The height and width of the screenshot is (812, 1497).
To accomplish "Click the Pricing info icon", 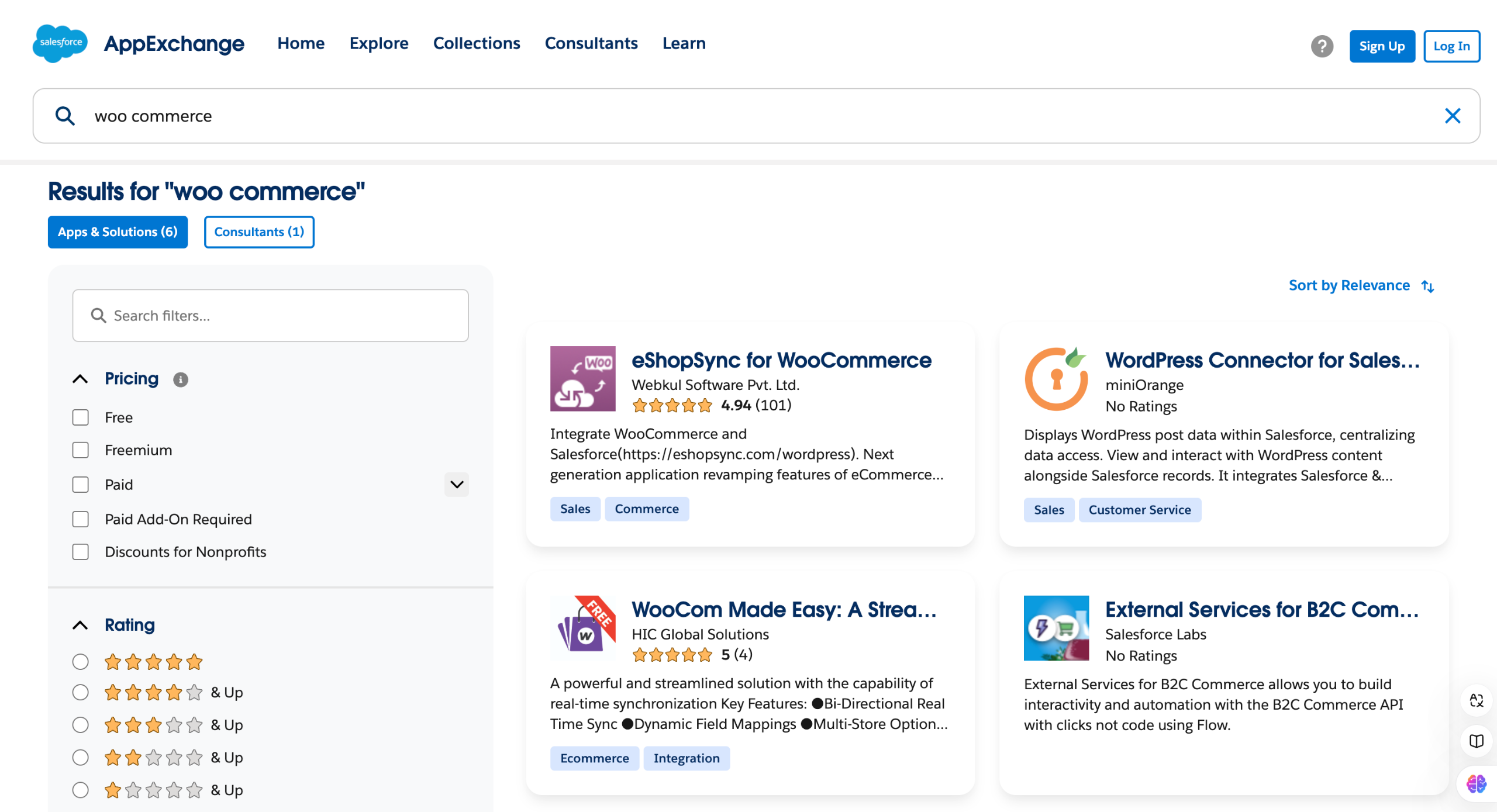I will click(181, 380).
